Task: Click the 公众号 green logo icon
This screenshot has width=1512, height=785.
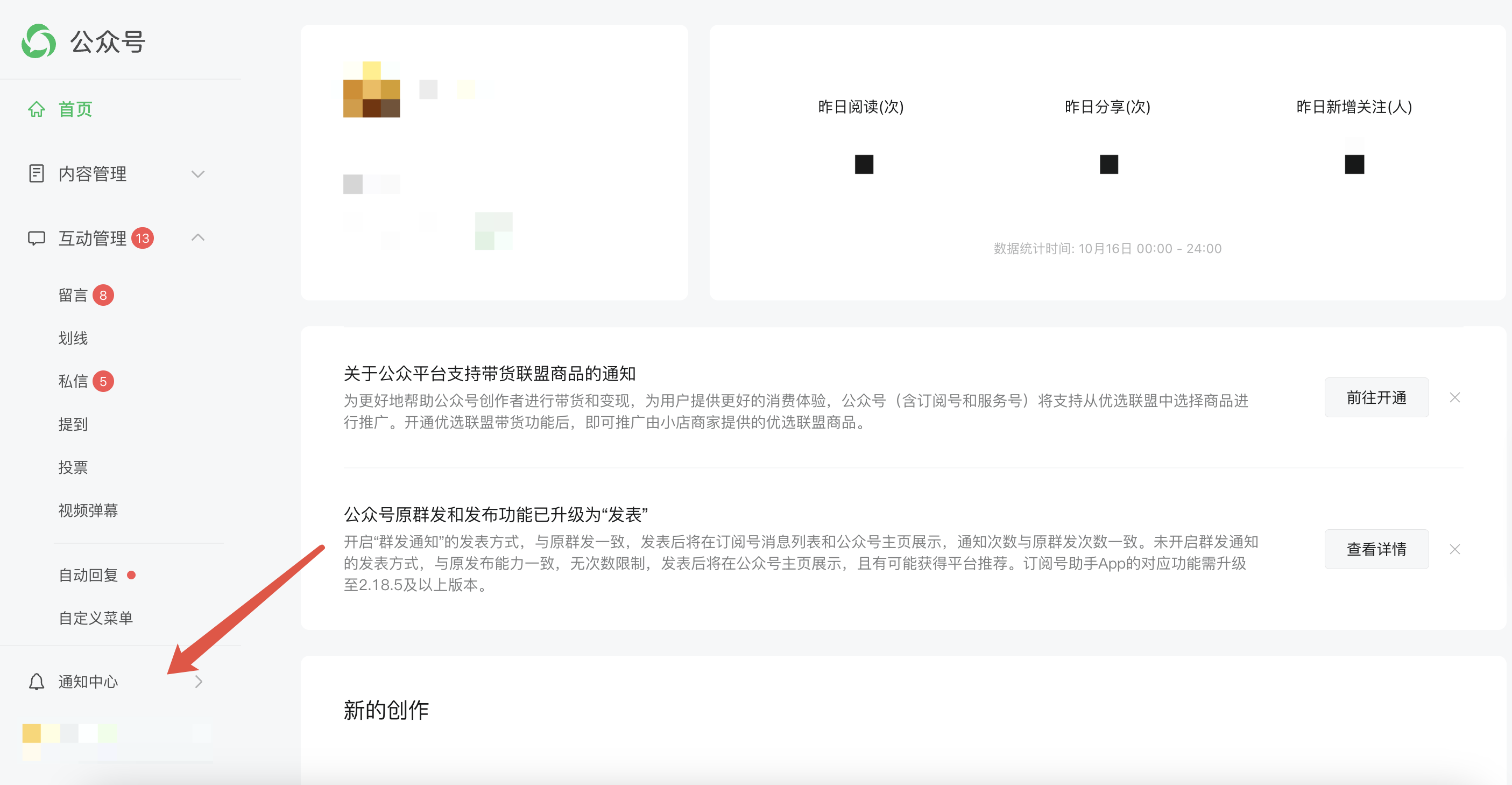Action: (39, 41)
